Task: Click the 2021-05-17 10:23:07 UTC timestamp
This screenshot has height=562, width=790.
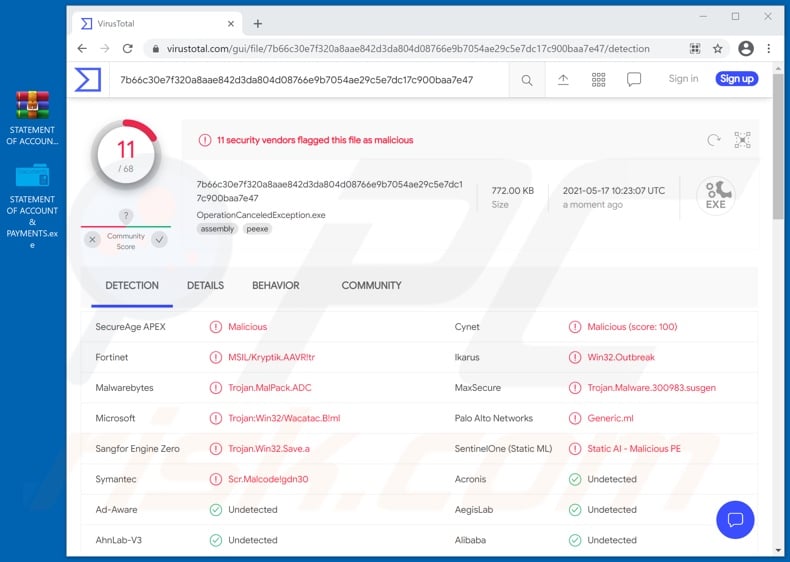Action: 614,191
